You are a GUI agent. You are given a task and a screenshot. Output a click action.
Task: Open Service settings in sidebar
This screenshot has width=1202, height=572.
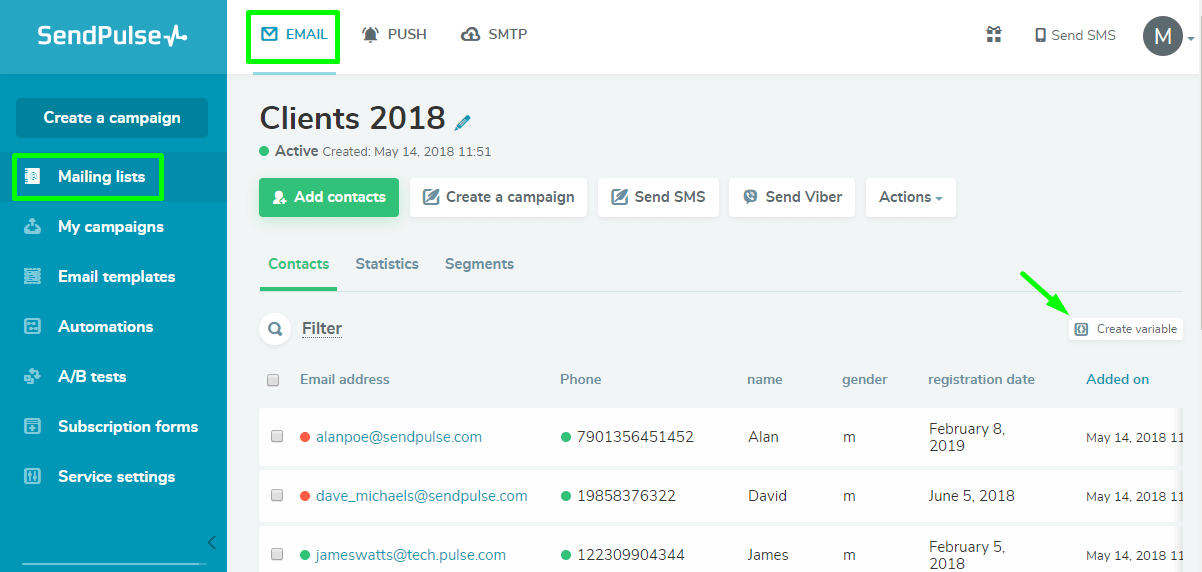pyautogui.click(x=116, y=477)
